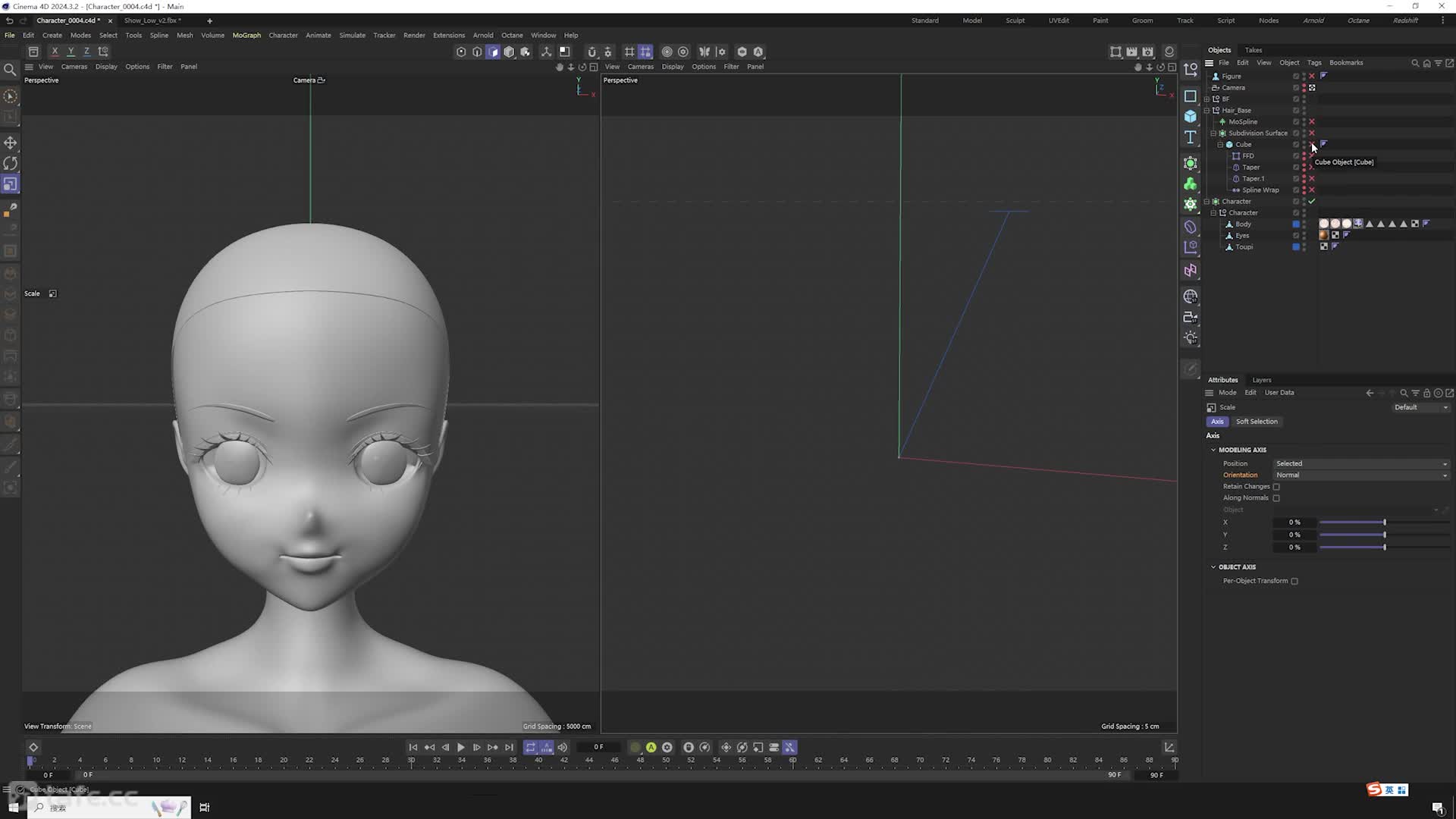Open the camera object icon in palette
This screenshot has width=1456, height=819.
coord(1191,317)
